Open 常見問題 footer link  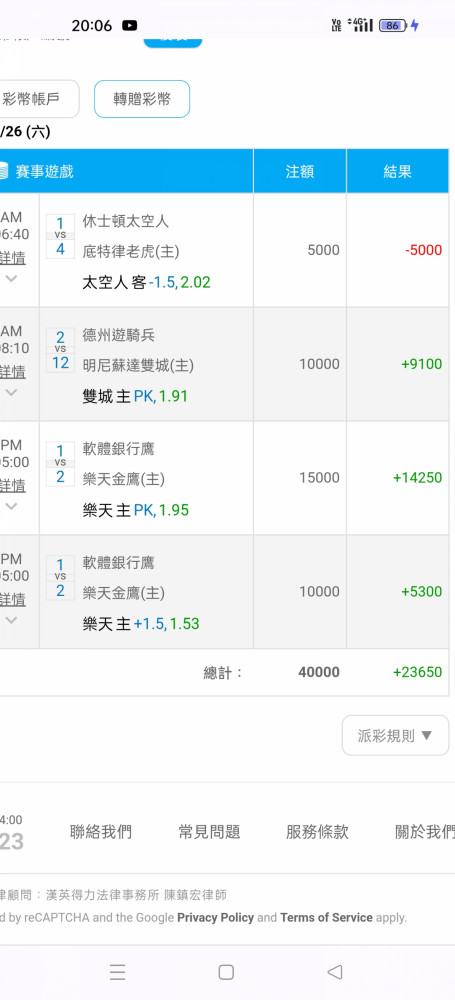click(209, 832)
